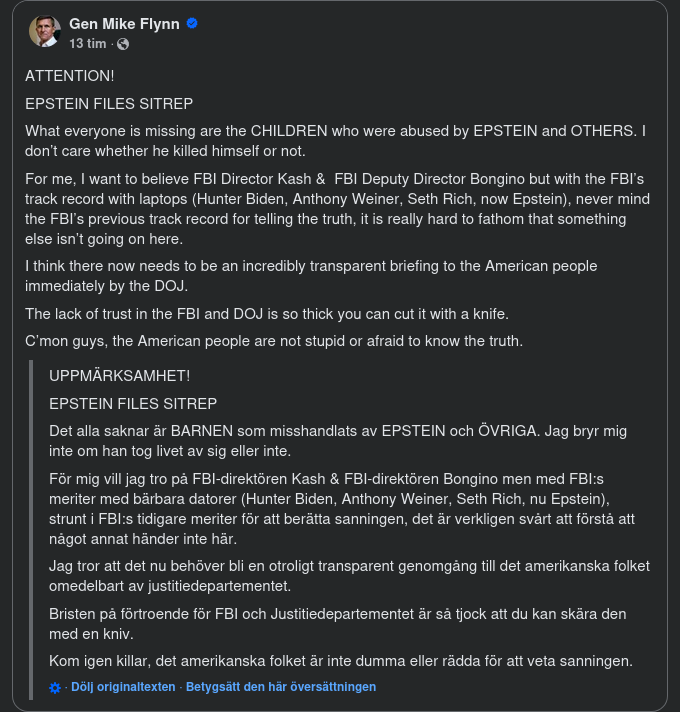
Task: Click the globe public-audience icon
Action: [123, 44]
